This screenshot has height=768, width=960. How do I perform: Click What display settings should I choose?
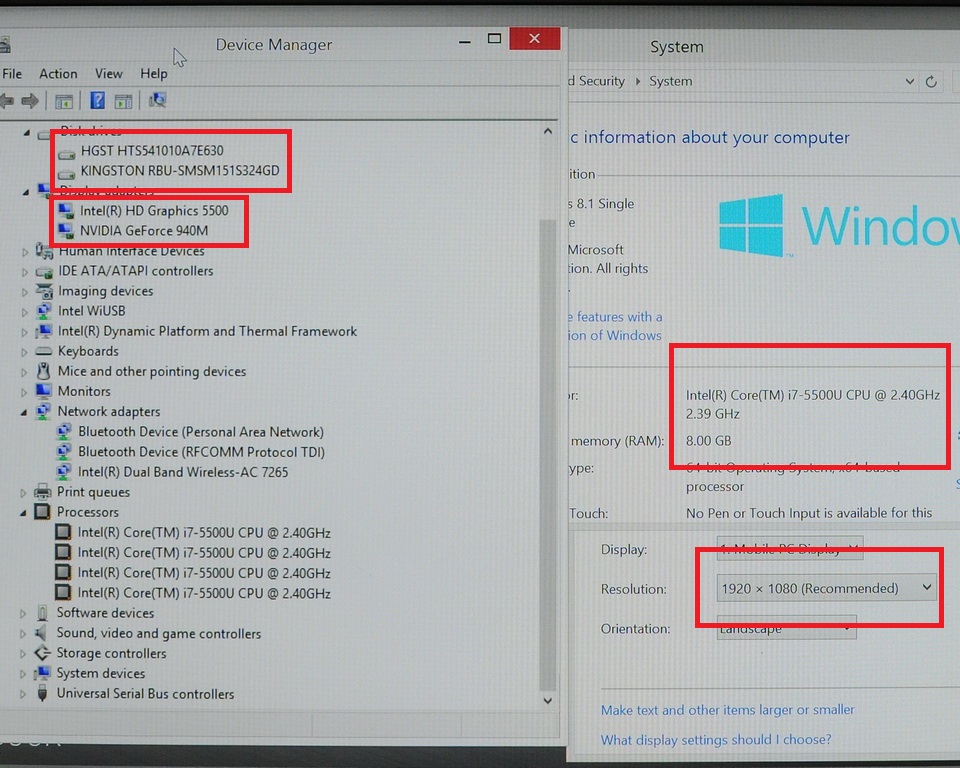coord(716,740)
